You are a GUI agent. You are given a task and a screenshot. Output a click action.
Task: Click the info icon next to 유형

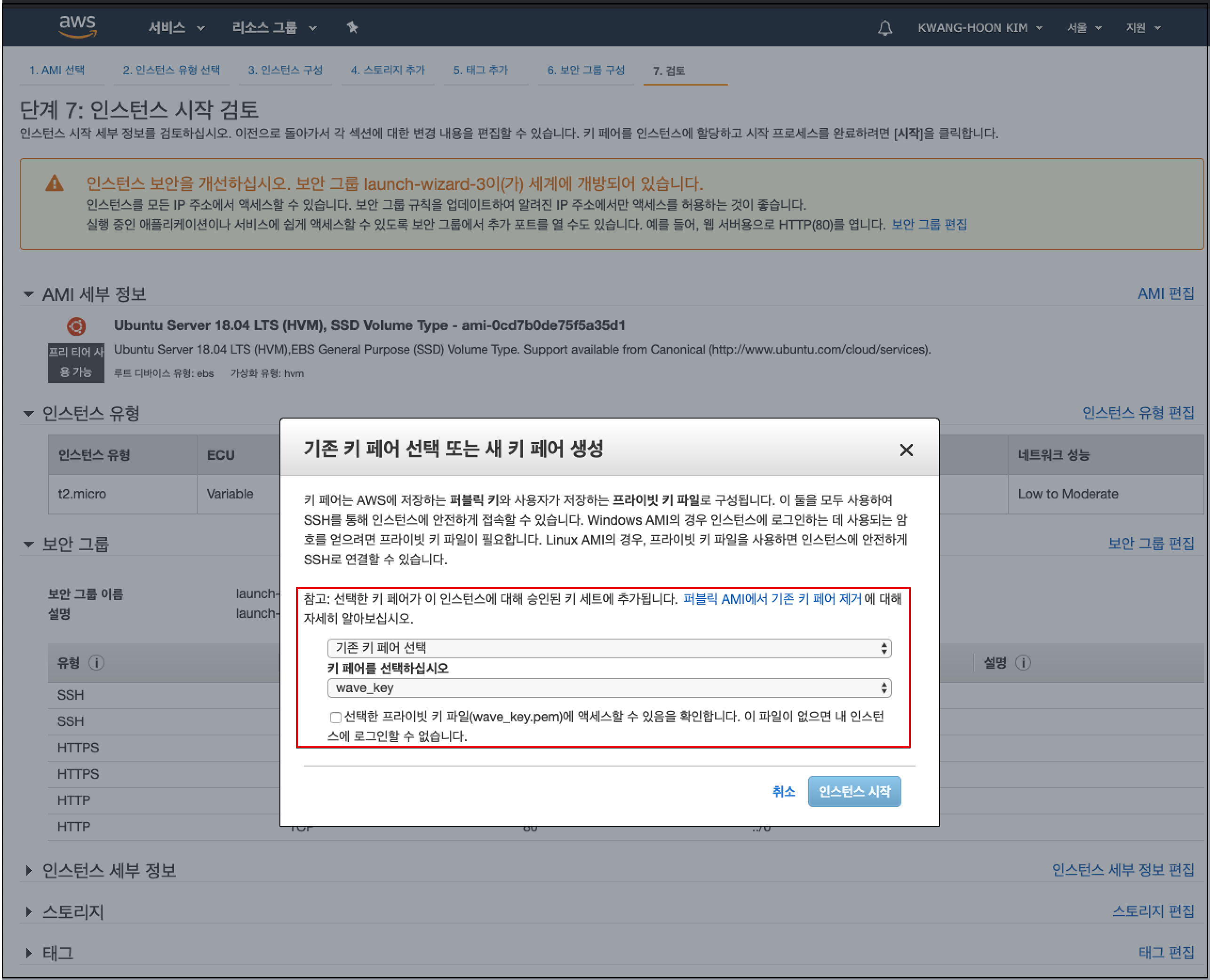tap(96, 662)
